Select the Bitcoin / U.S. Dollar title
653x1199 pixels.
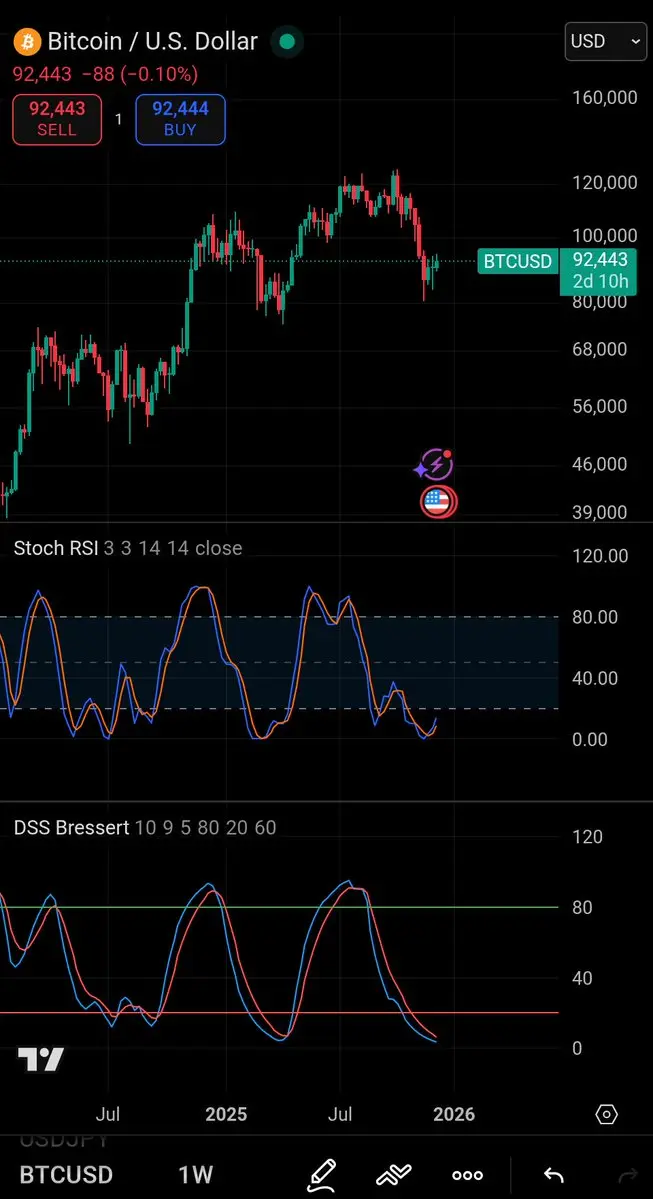153,41
